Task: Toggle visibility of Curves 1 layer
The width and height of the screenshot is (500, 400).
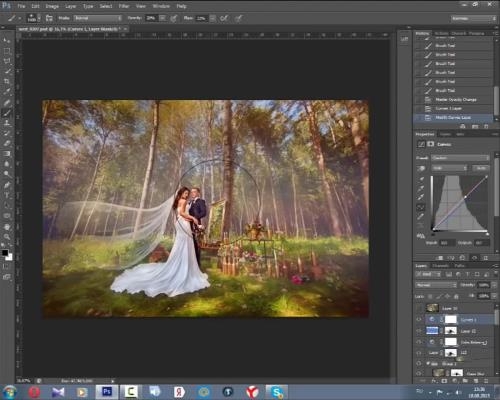Action: point(419,319)
